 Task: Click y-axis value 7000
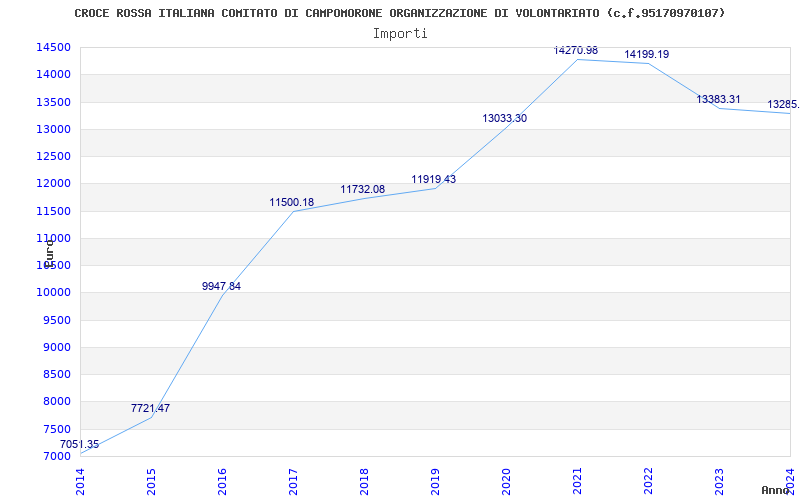(56, 456)
